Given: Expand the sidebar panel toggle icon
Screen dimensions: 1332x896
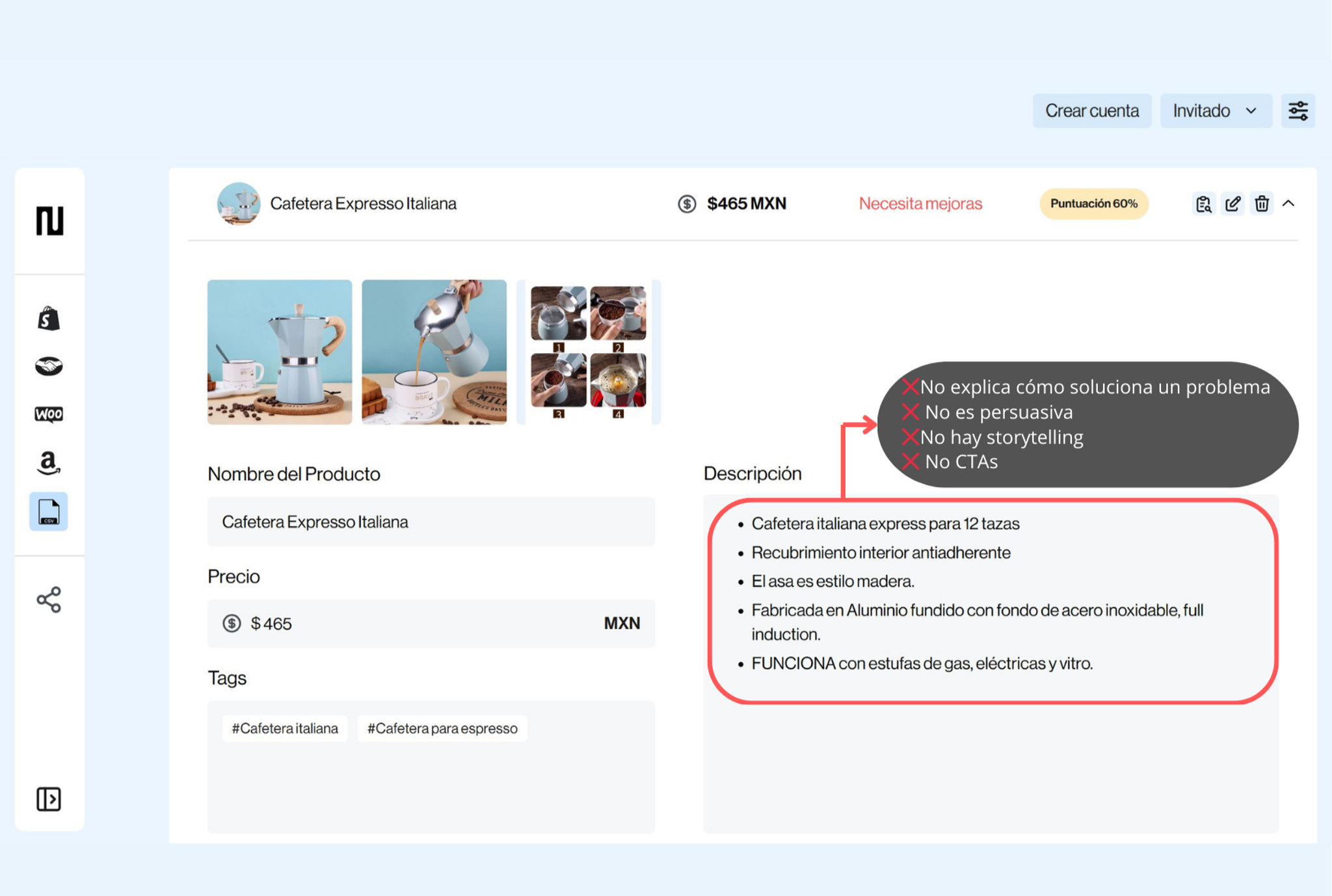Looking at the screenshot, I should pyautogui.click(x=49, y=798).
